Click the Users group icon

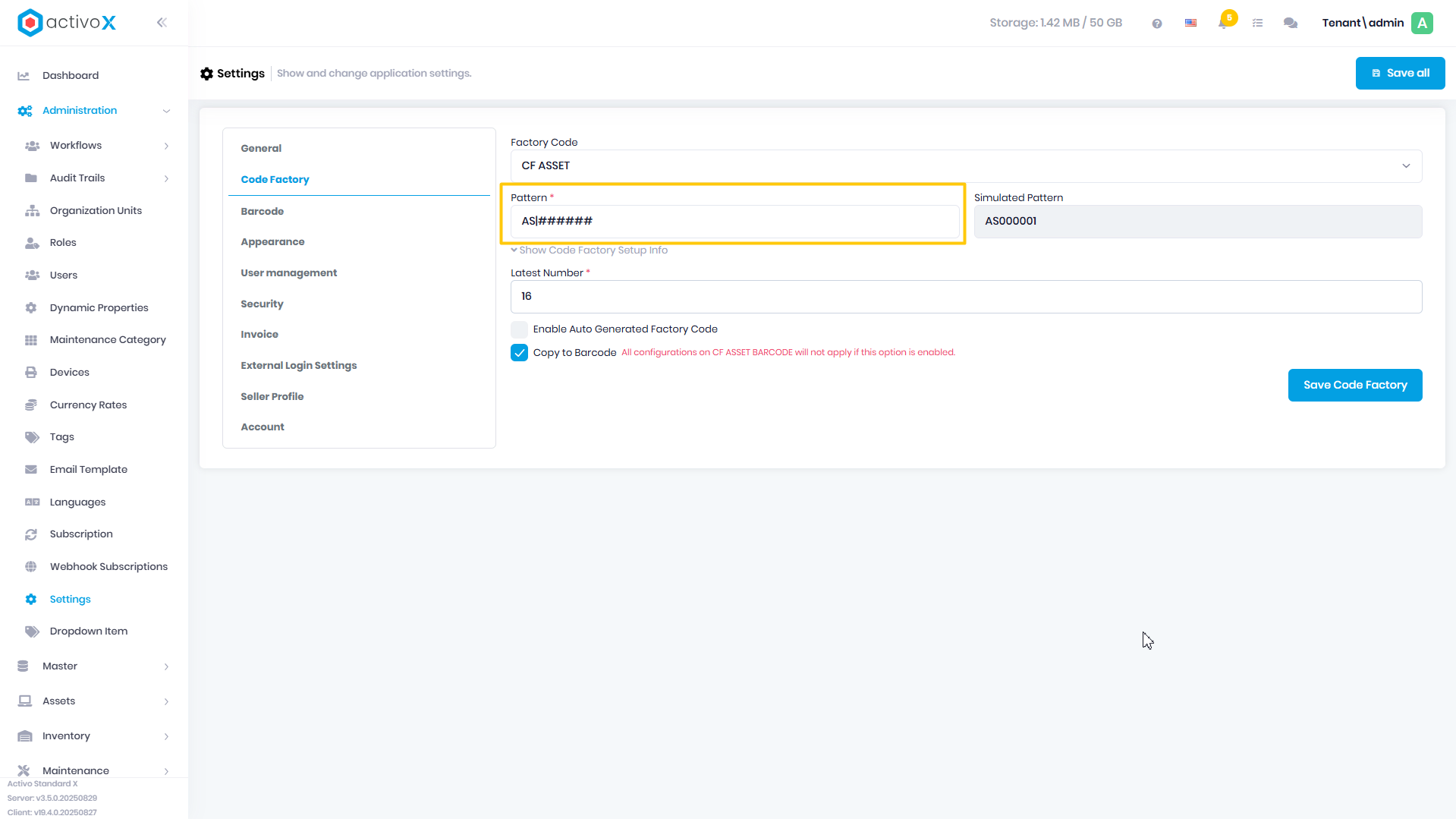32,276
